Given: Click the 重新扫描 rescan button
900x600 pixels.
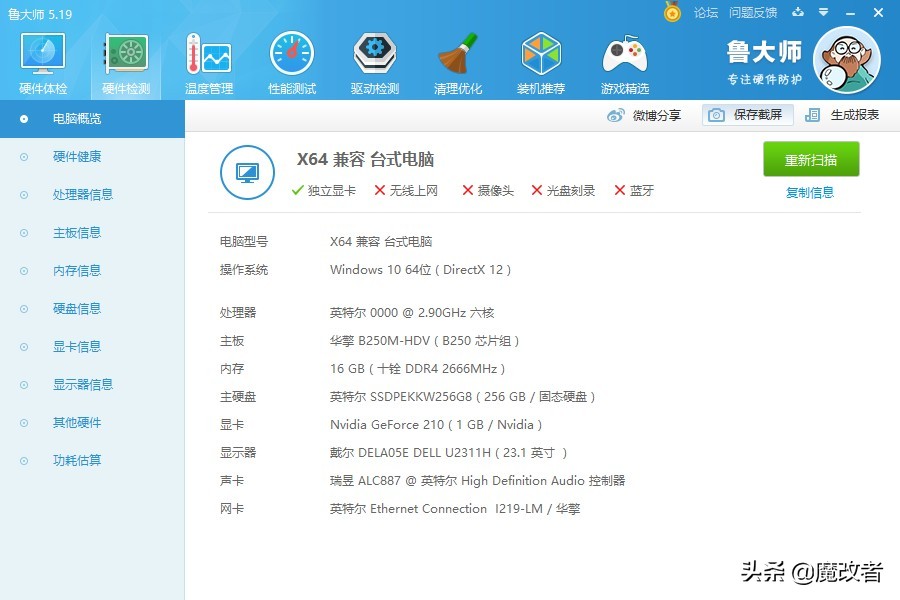Looking at the screenshot, I should (810, 159).
